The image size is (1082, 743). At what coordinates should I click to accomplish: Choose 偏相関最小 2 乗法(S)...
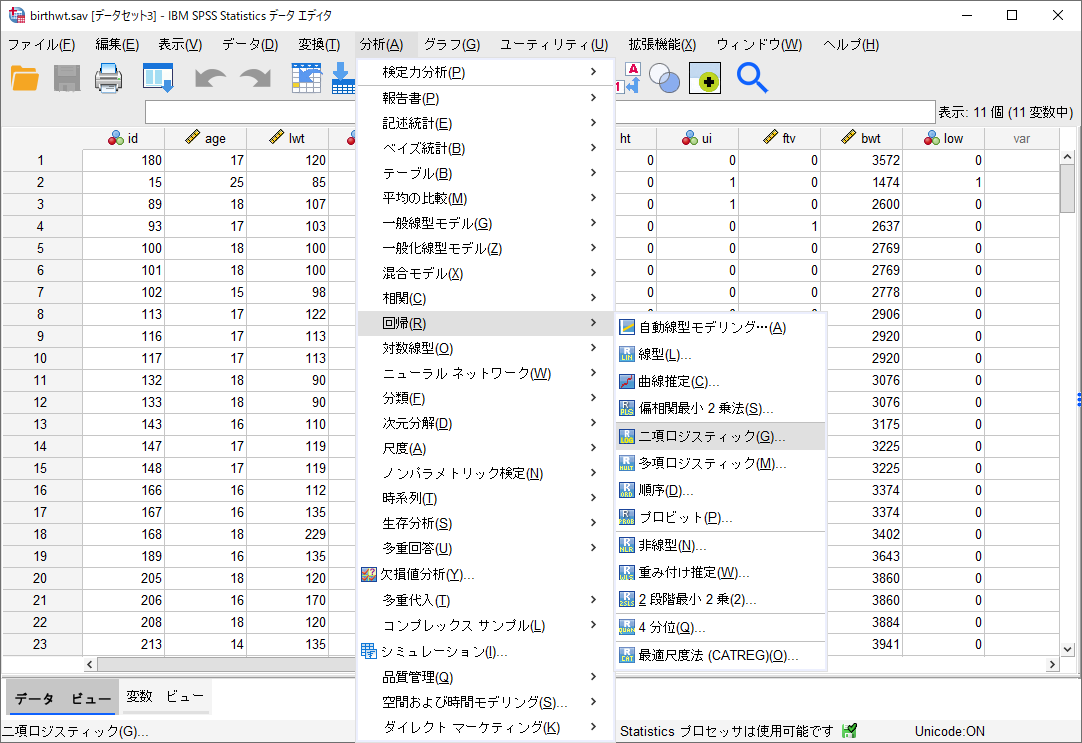[720, 408]
